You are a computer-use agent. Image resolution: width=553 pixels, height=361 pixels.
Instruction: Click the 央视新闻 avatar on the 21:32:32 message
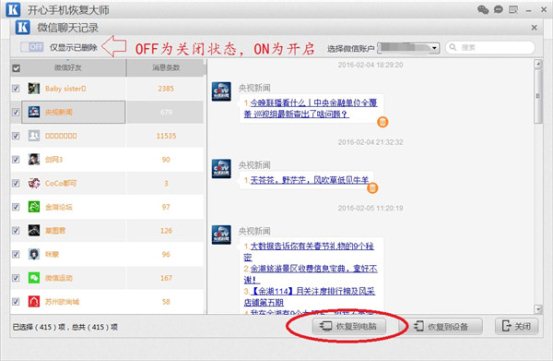tap(221, 169)
